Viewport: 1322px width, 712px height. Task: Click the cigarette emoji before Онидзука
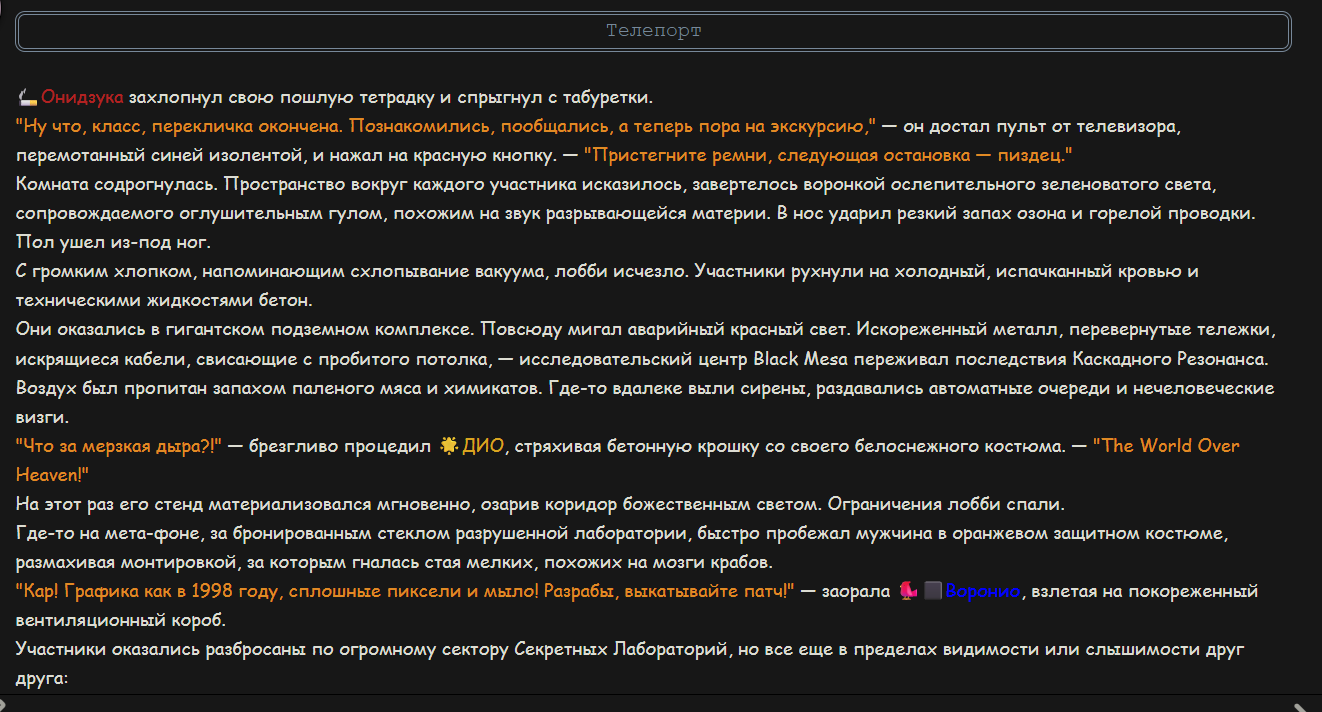pos(27,98)
